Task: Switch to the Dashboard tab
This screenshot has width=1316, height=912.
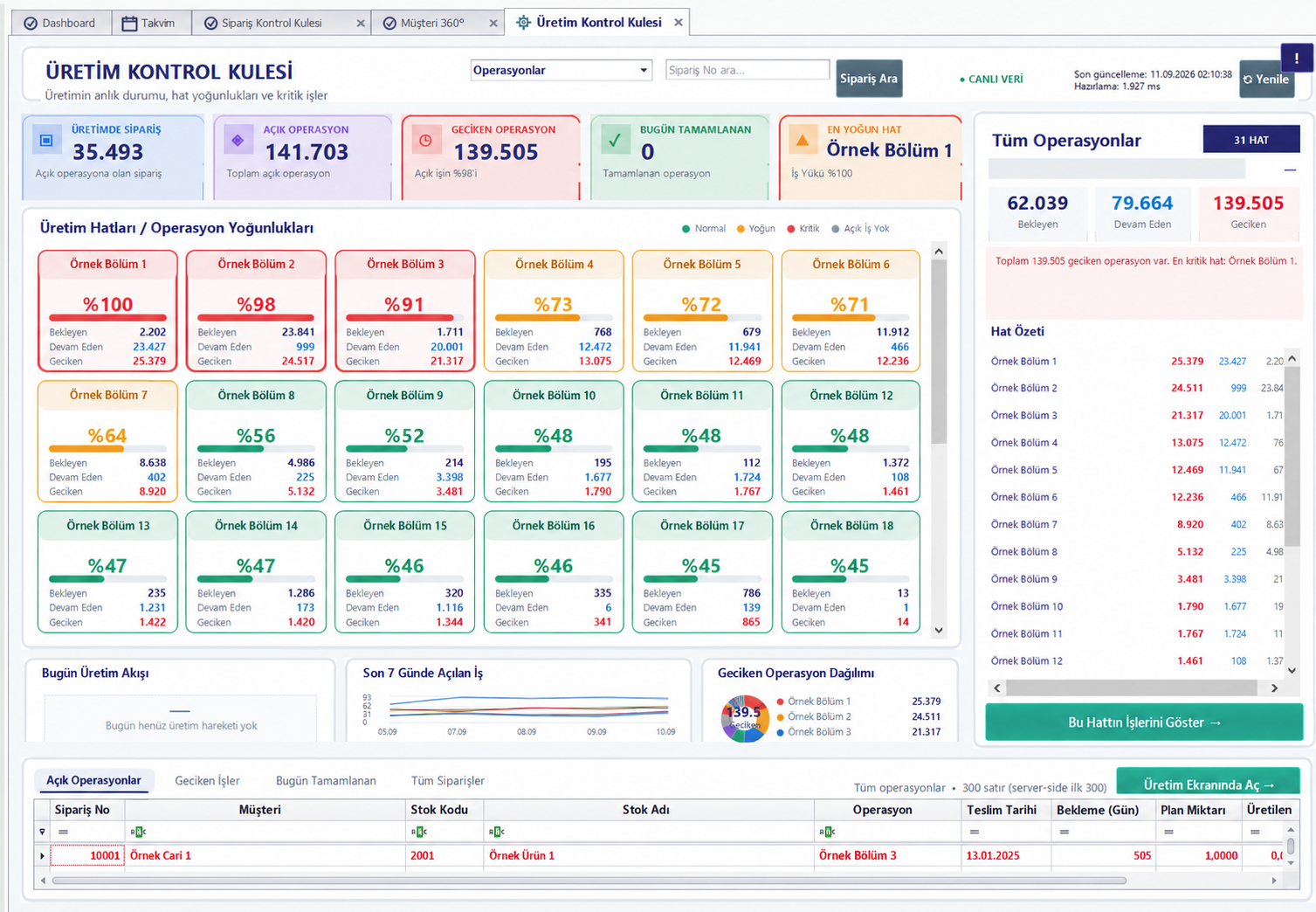Action: [59, 23]
